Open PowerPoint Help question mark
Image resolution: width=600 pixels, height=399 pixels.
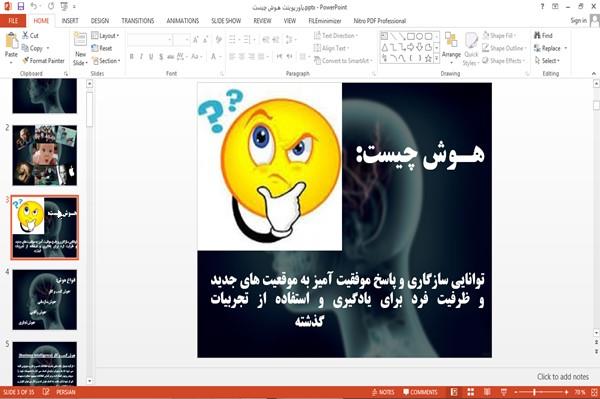tap(542, 7)
